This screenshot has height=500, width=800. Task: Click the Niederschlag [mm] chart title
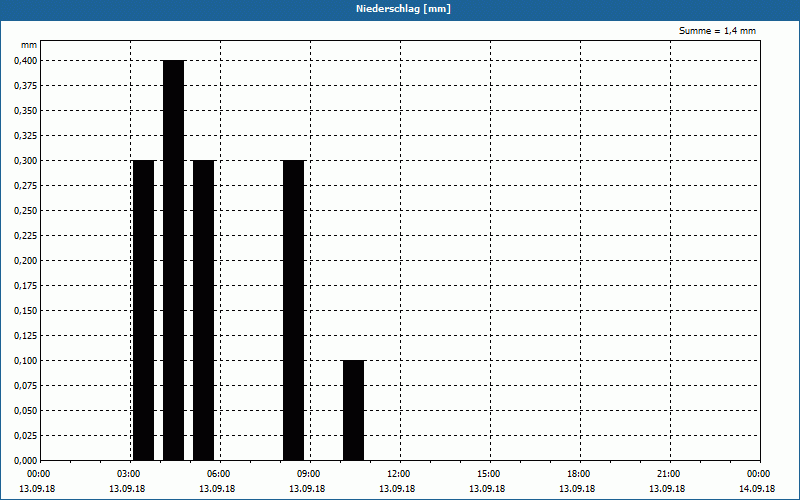click(x=403, y=9)
